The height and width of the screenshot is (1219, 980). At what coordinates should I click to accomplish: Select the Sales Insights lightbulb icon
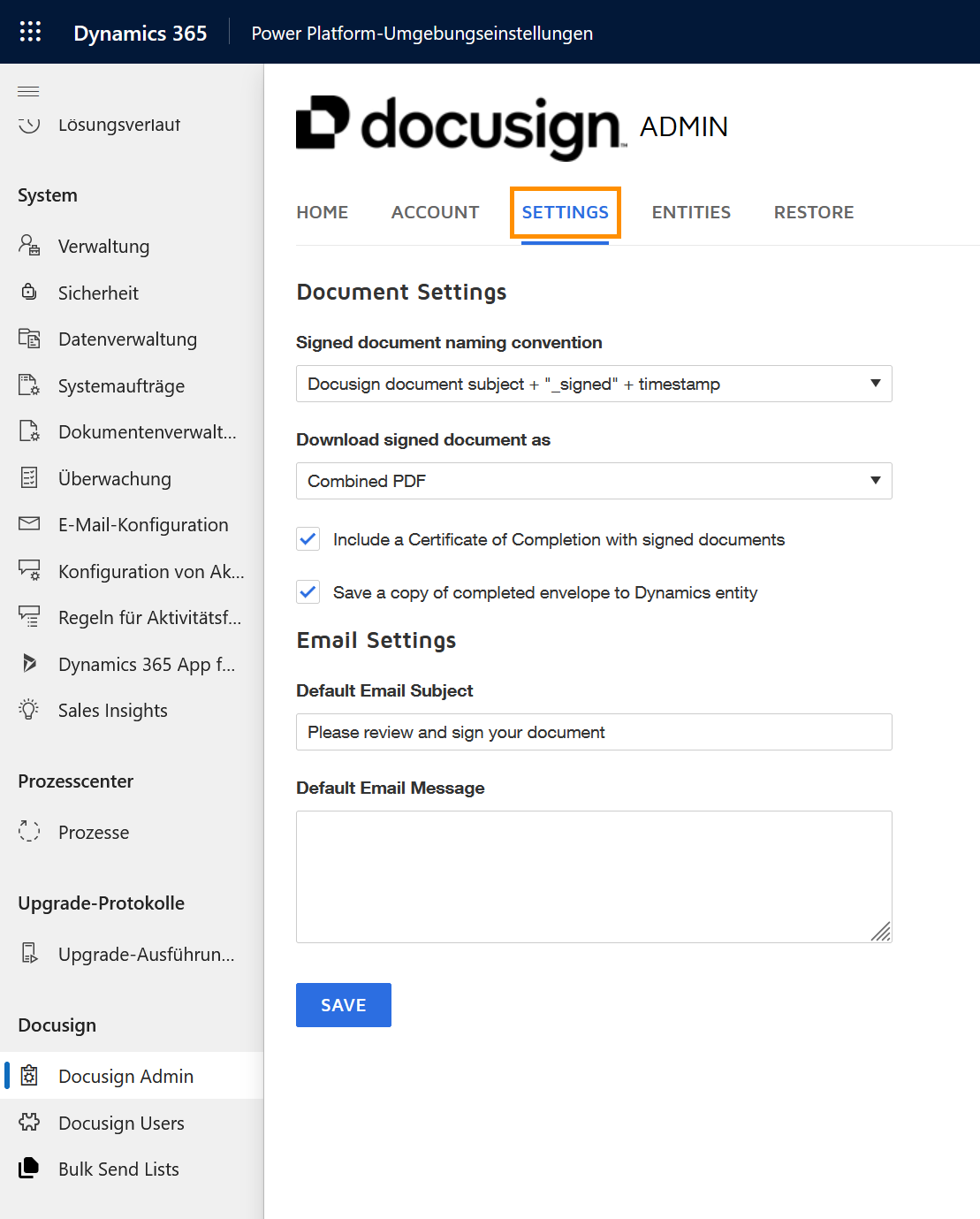click(x=29, y=710)
